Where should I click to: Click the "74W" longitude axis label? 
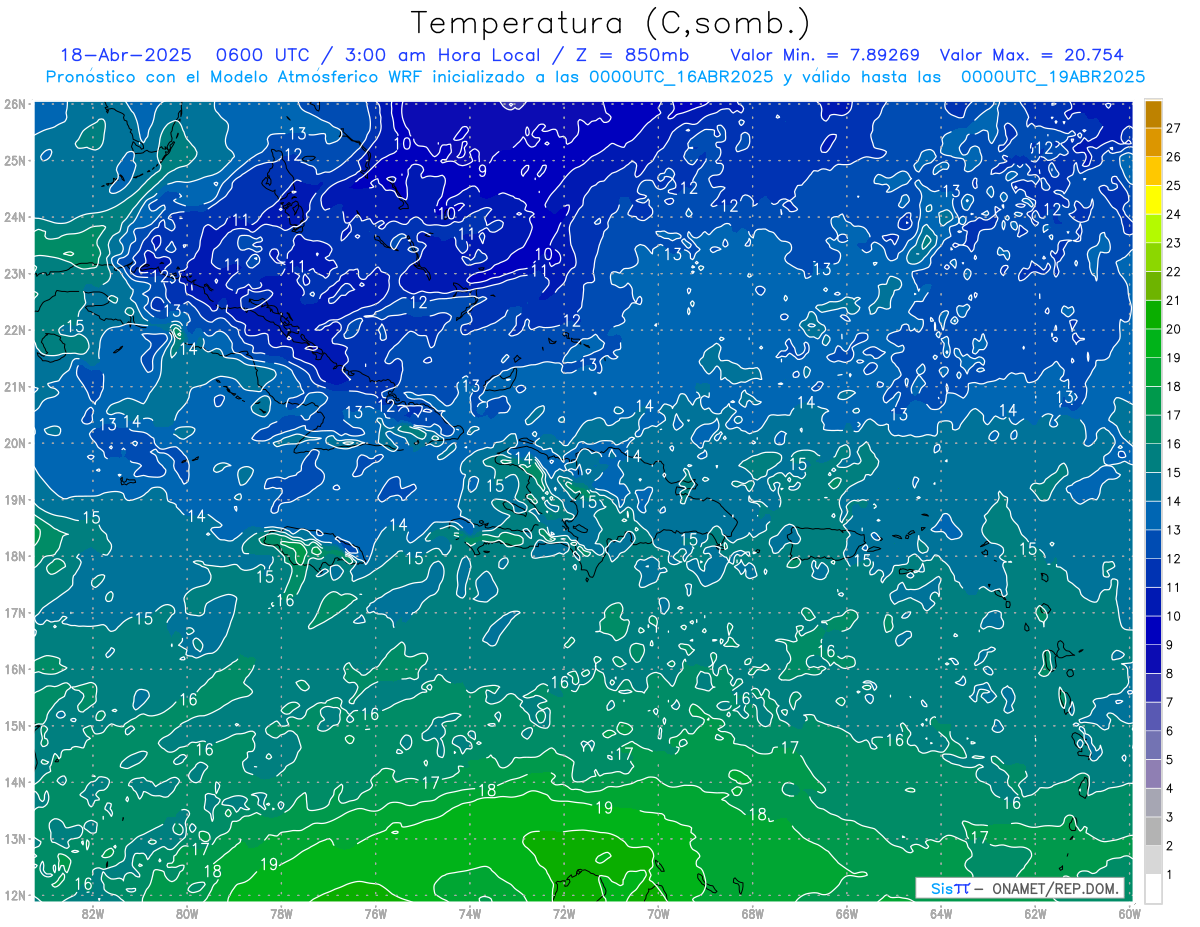tap(469, 912)
